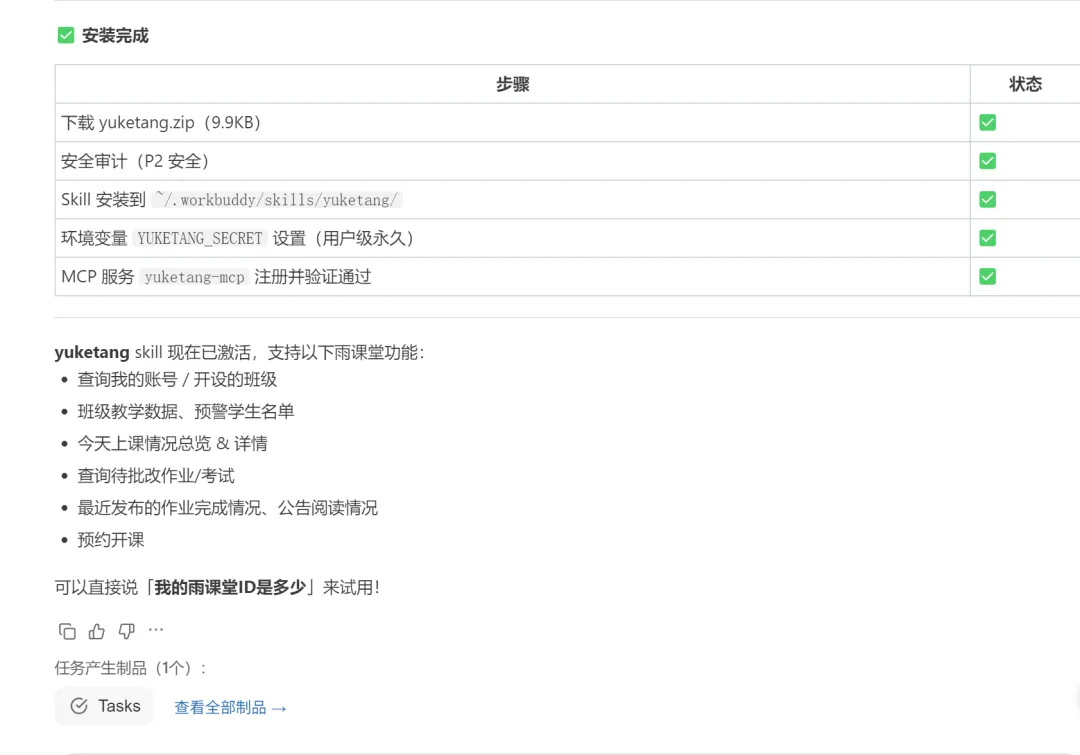Screen dimensions: 1080x755
Task: Click the 任务产生制品 (1个) label
Action: tap(130, 668)
